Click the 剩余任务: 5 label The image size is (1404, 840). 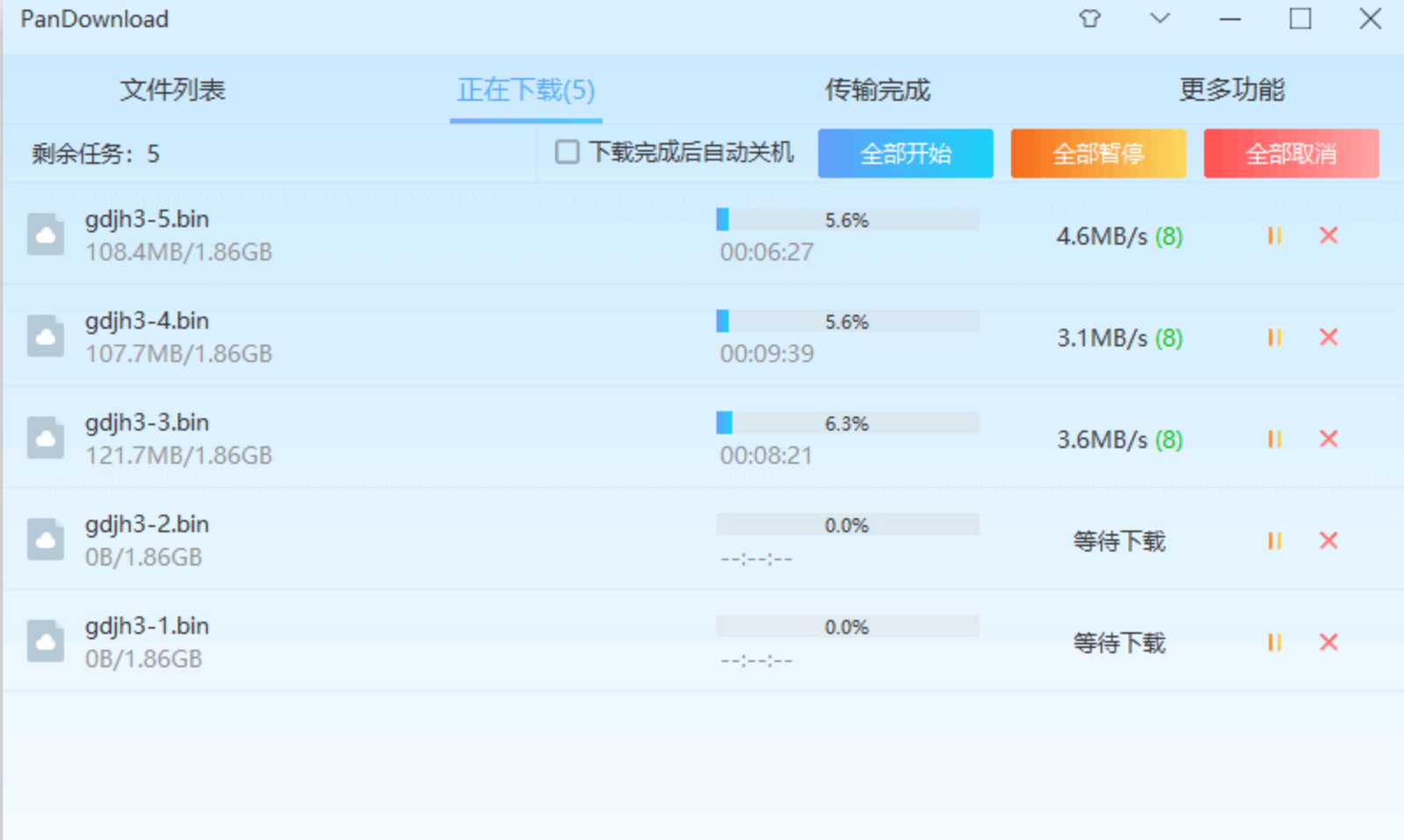[x=96, y=154]
